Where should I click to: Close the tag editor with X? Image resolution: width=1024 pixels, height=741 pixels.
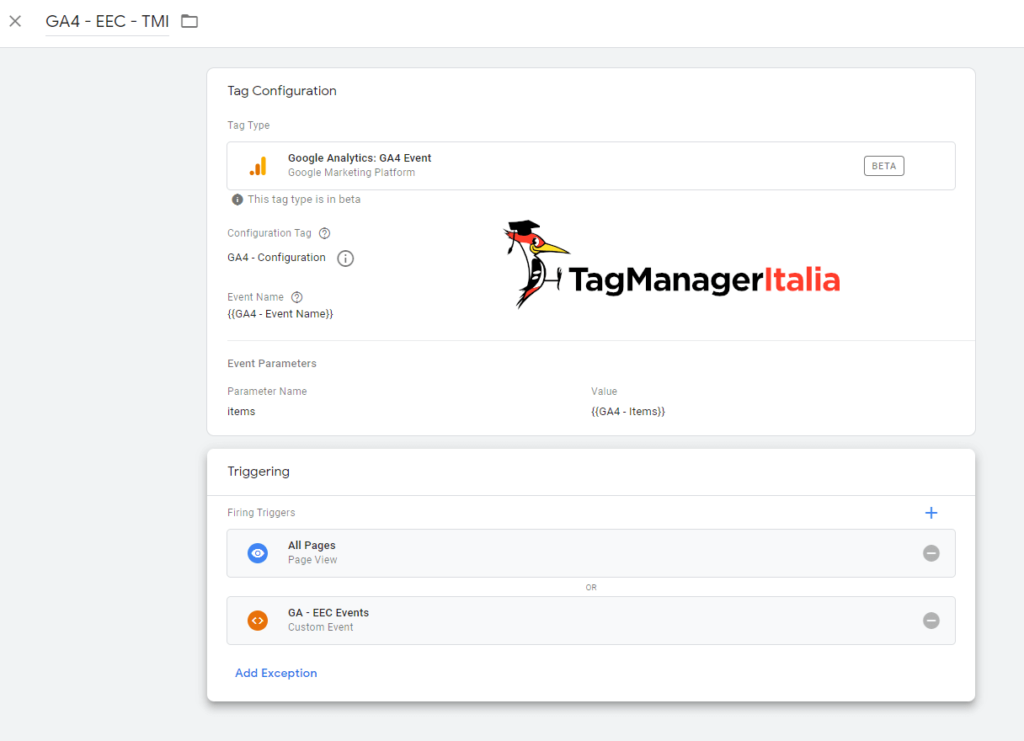15,22
